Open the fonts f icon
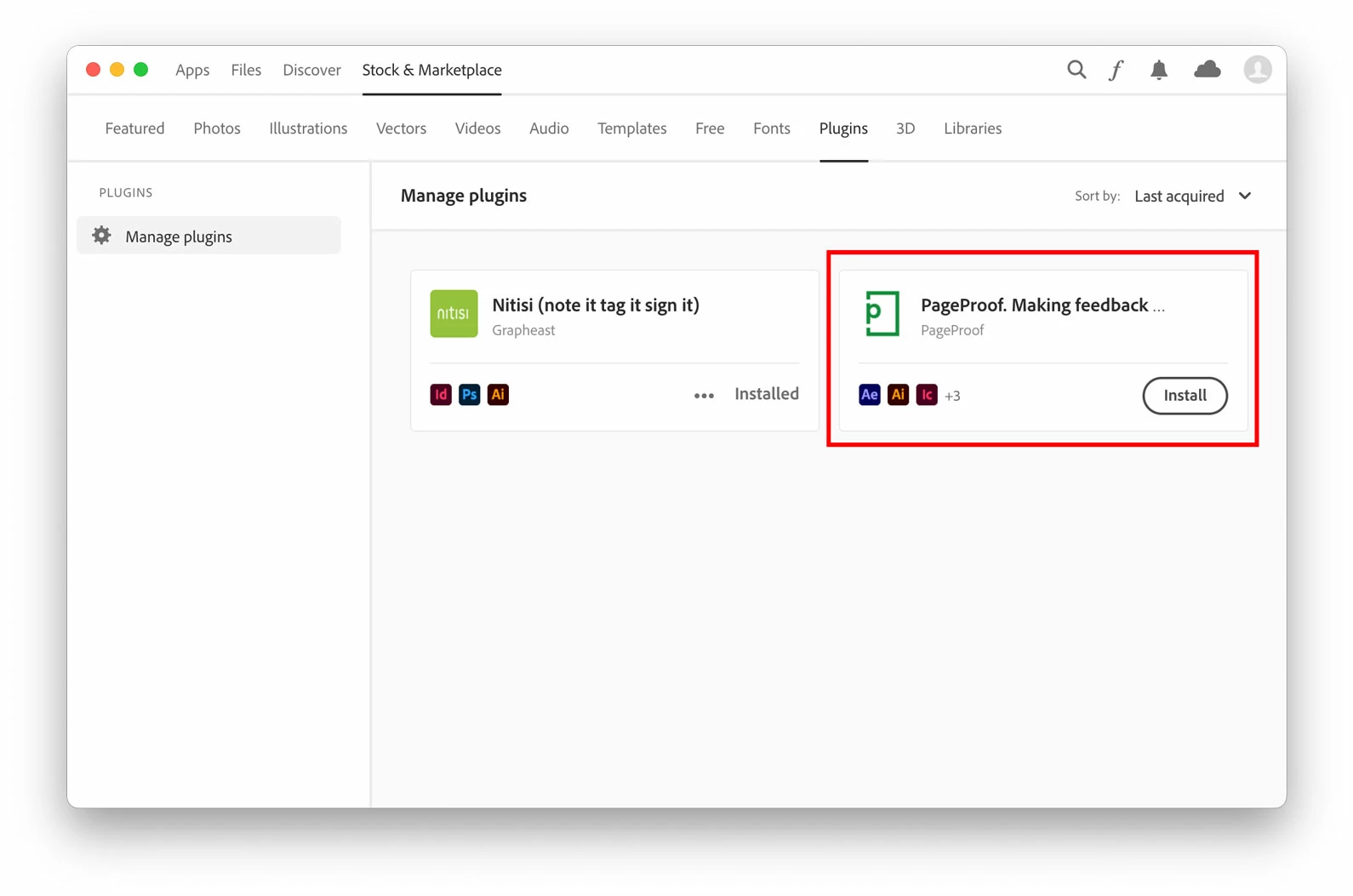Screen dimensions: 1353x896 (x=1116, y=70)
